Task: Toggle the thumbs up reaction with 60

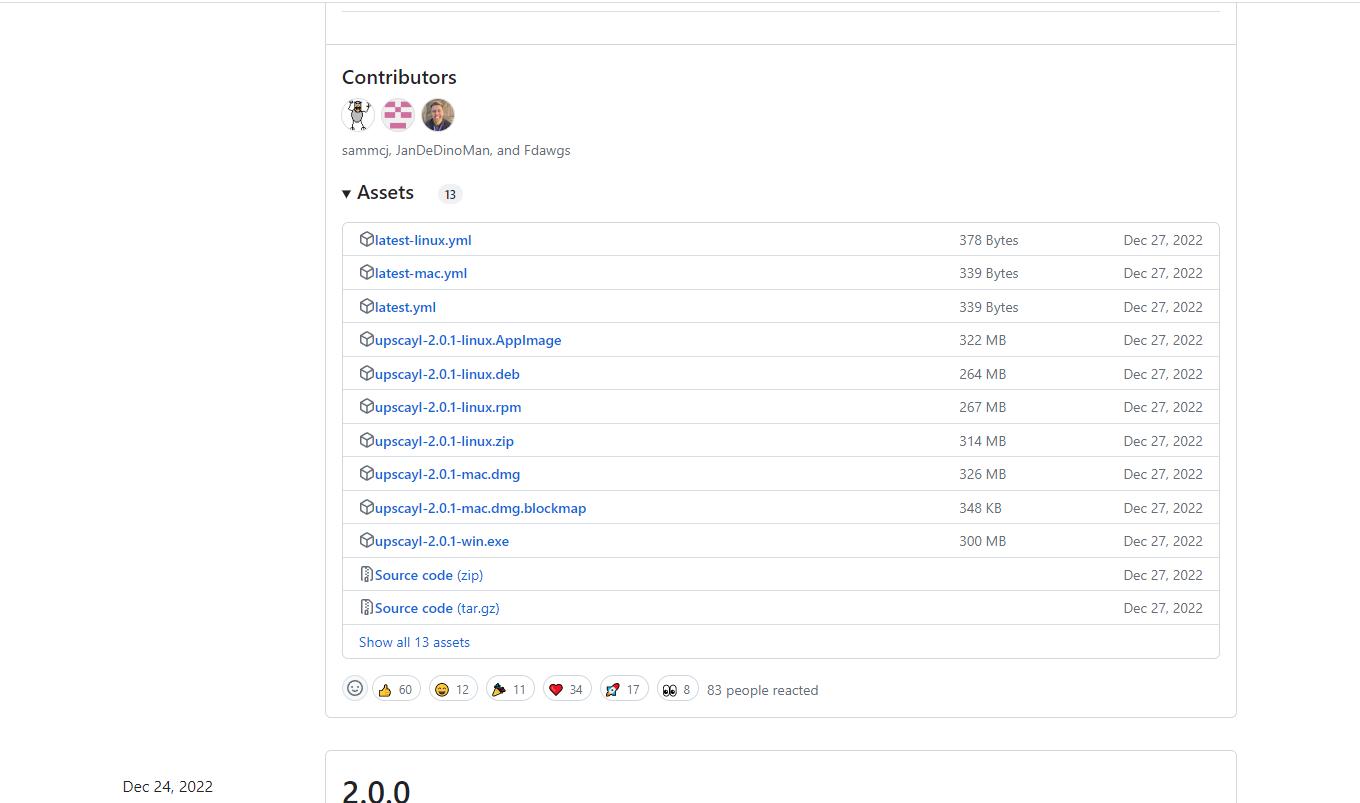Action: coord(396,690)
